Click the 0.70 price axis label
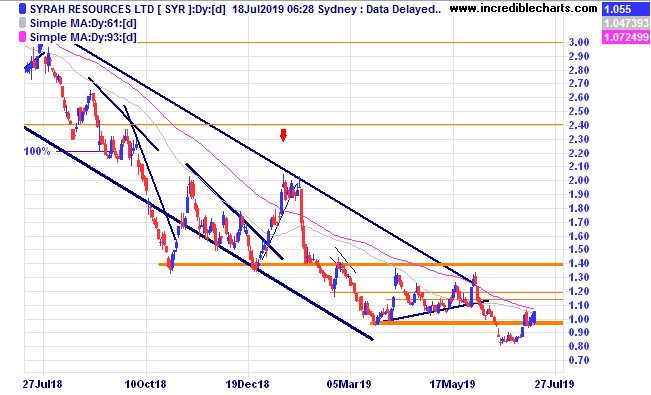 pyautogui.click(x=579, y=360)
